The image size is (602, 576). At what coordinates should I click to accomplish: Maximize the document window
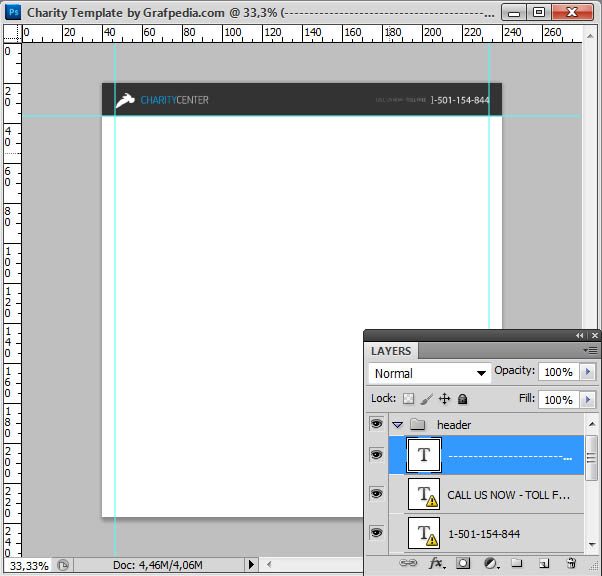coord(539,12)
